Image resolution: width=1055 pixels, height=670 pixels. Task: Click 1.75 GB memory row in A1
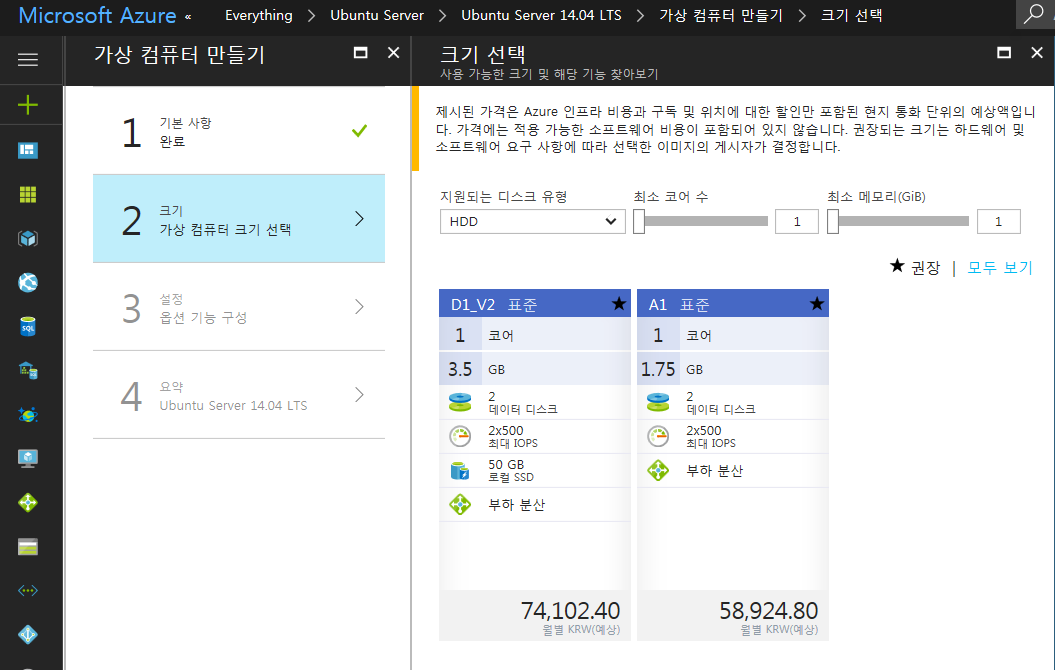click(x=733, y=369)
